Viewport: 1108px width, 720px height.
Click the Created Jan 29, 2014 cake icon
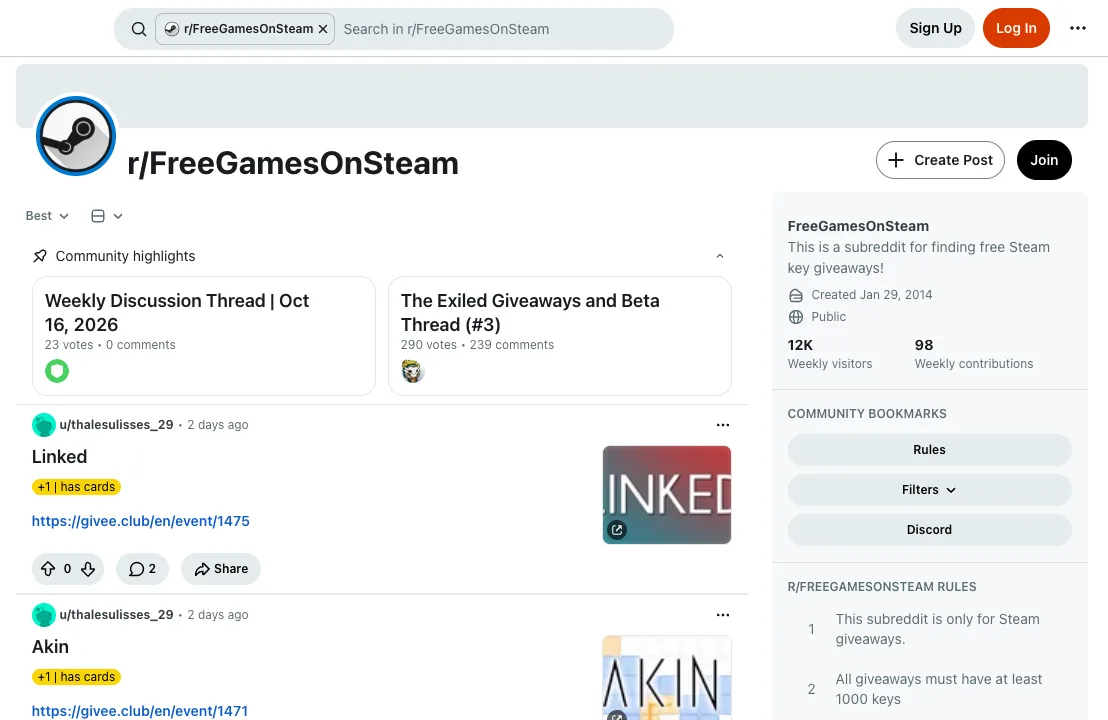796,295
